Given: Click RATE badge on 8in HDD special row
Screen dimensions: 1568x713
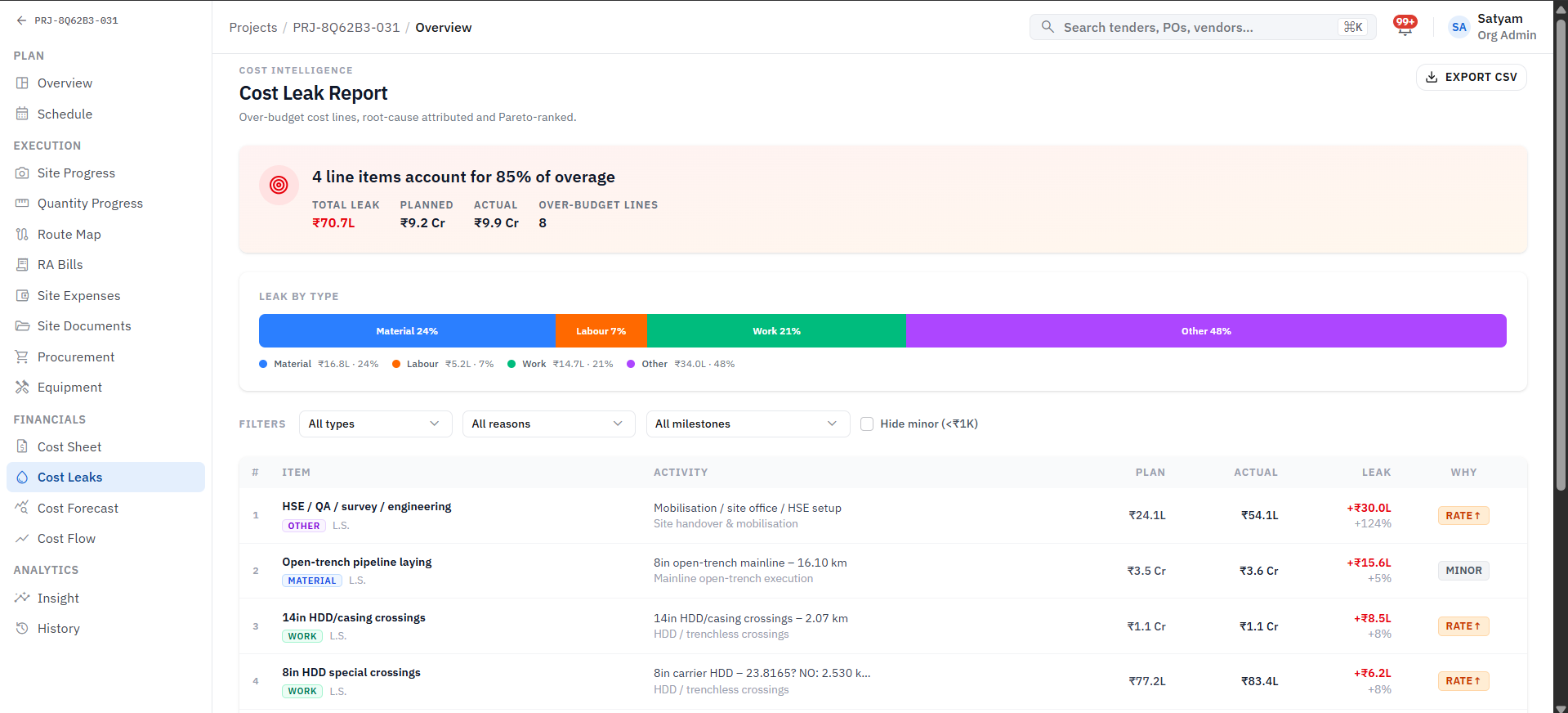Looking at the screenshot, I should tap(1463, 681).
